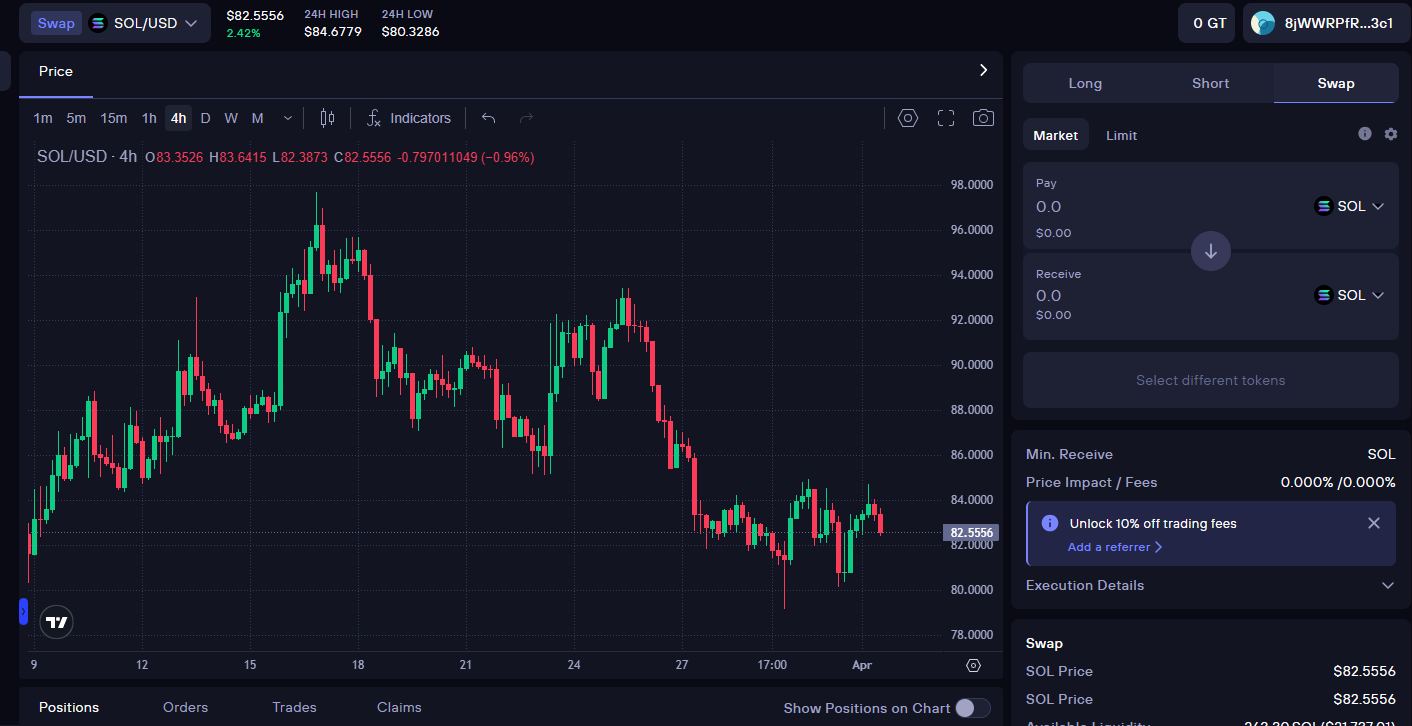Click the redo arrow above the chart

tap(526, 118)
